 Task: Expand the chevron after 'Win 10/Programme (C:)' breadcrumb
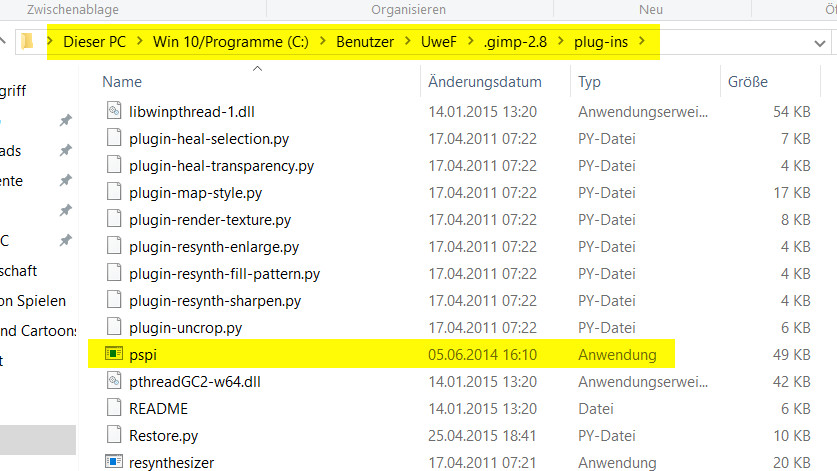click(323, 41)
